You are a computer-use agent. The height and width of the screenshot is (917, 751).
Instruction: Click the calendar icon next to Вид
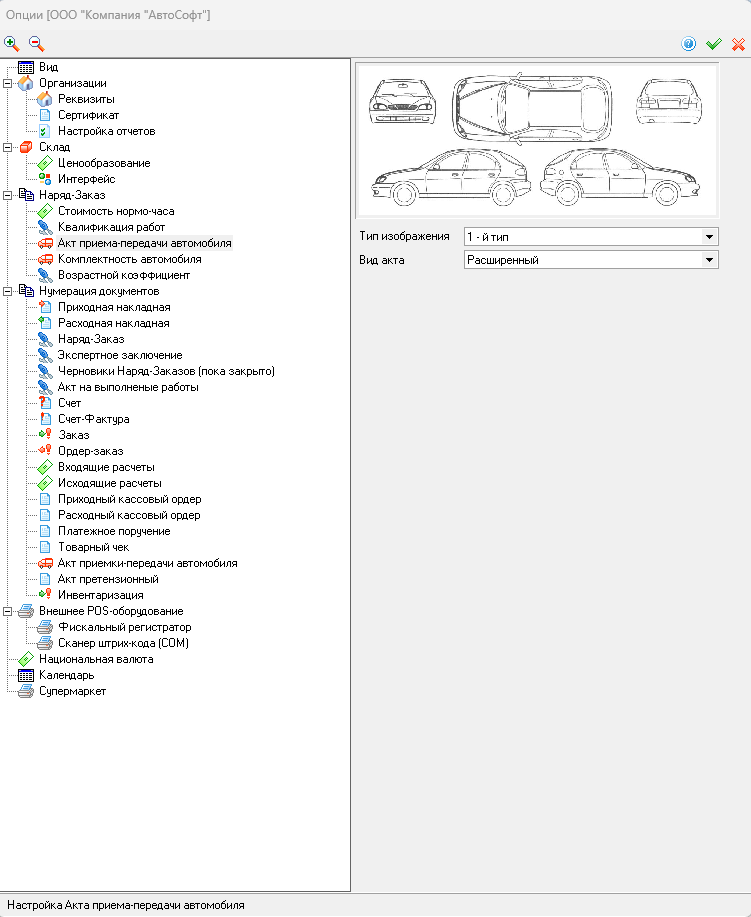pyautogui.click(x=26, y=67)
